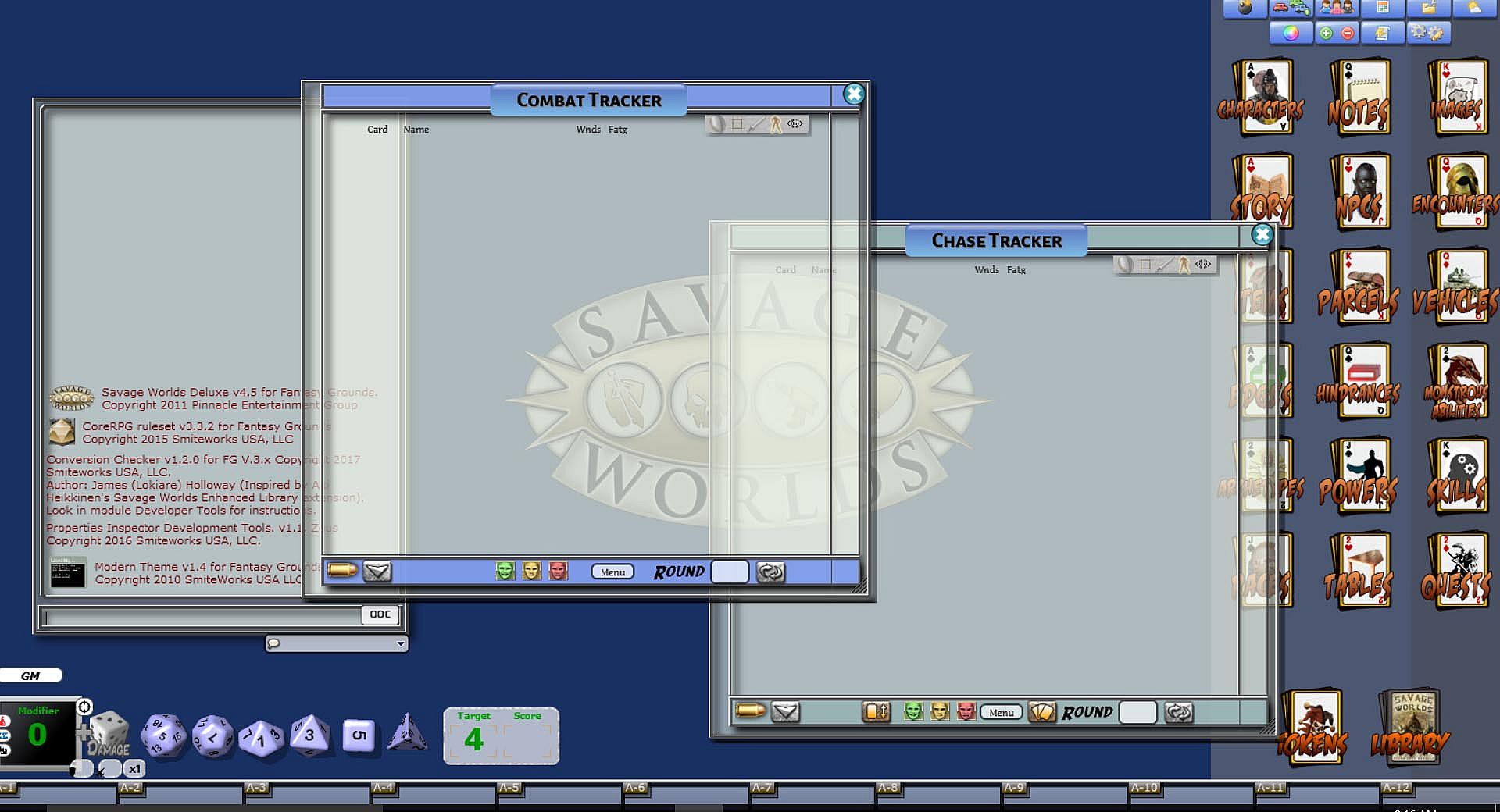Toggle green friendly face in Chase Tracker
The image size is (1500, 812).
click(x=913, y=711)
